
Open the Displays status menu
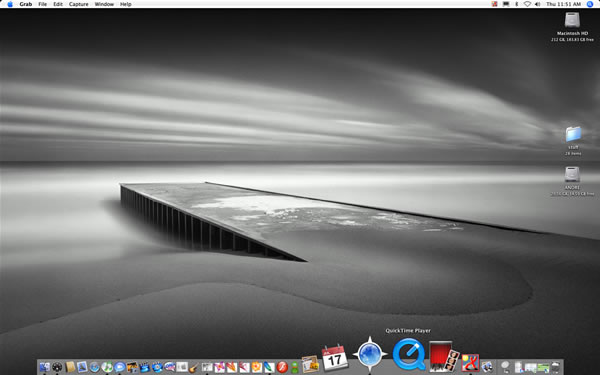[506, 4]
